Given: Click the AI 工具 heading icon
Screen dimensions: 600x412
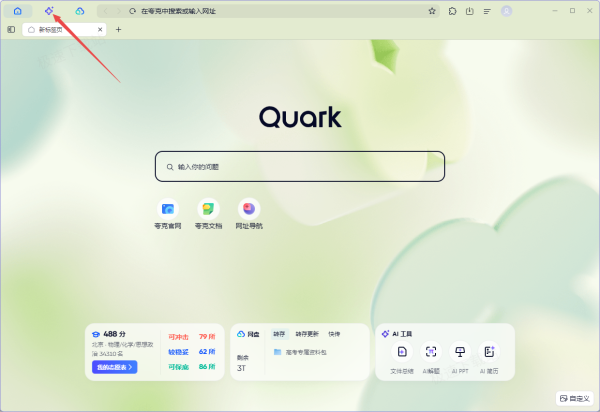Looking at the screenshot, I should pyautogui.click(x=385, y=334).
